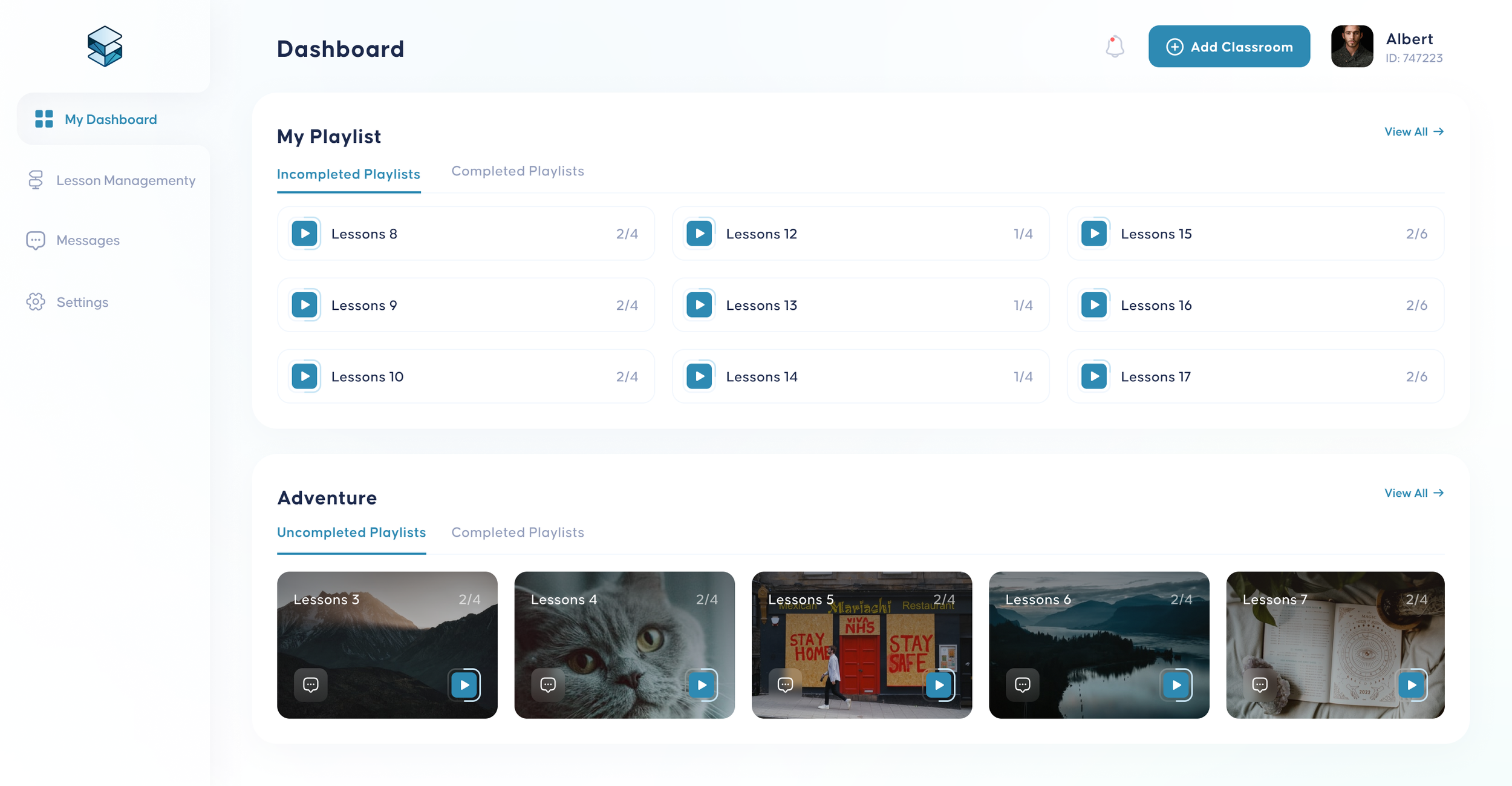Click Lessons 9 progress 2/4
The height and width of the screenshot is (786, 1512).
(627, 306)
